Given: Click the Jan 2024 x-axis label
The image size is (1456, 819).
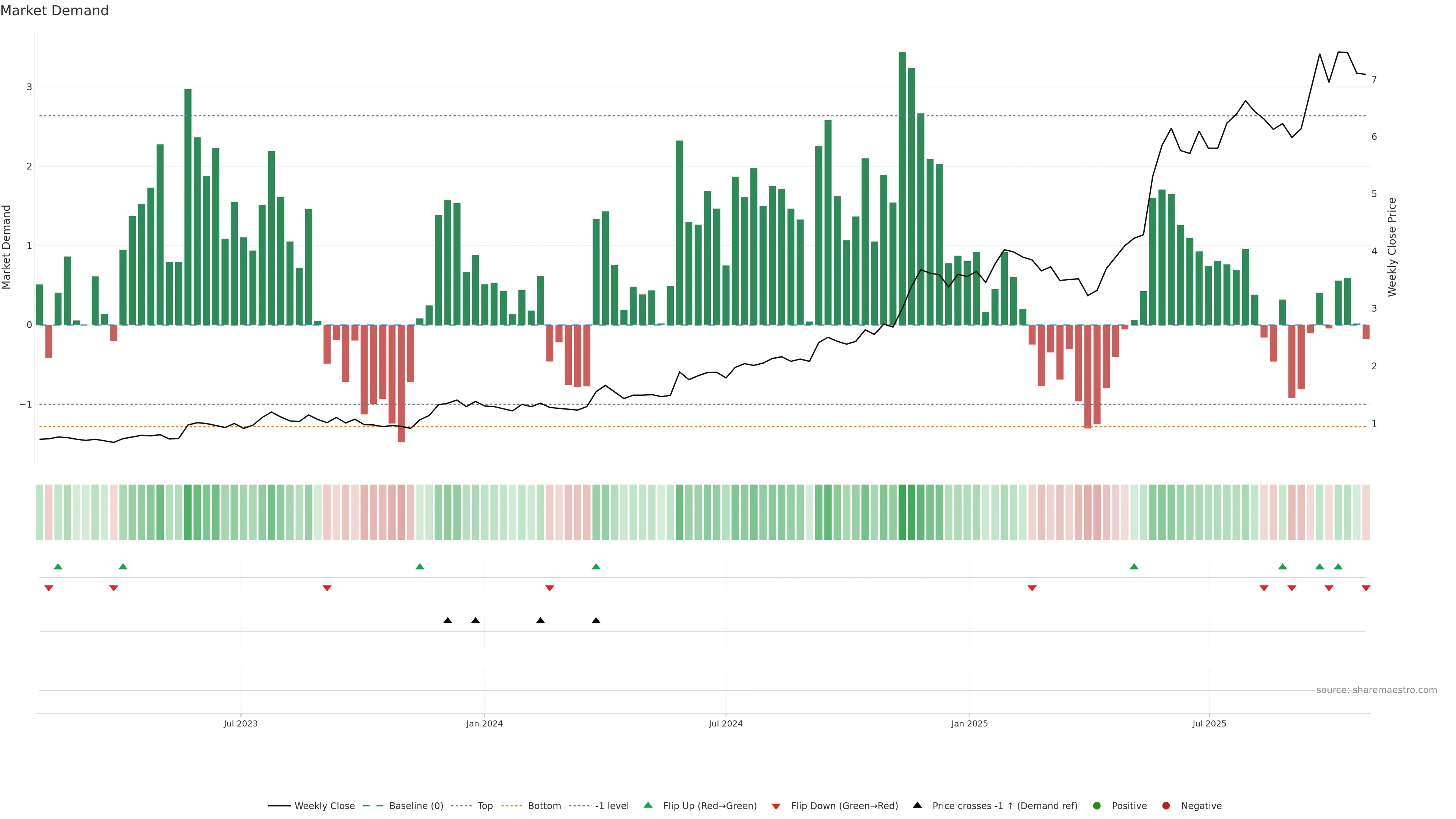Looking at the screenshot, I should 485,724.
